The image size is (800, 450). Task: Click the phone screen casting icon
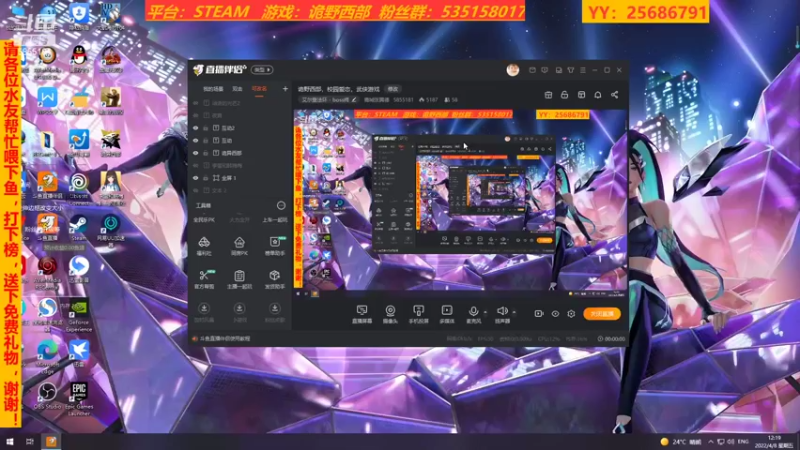pyautogui.click(x=418, y=310)
